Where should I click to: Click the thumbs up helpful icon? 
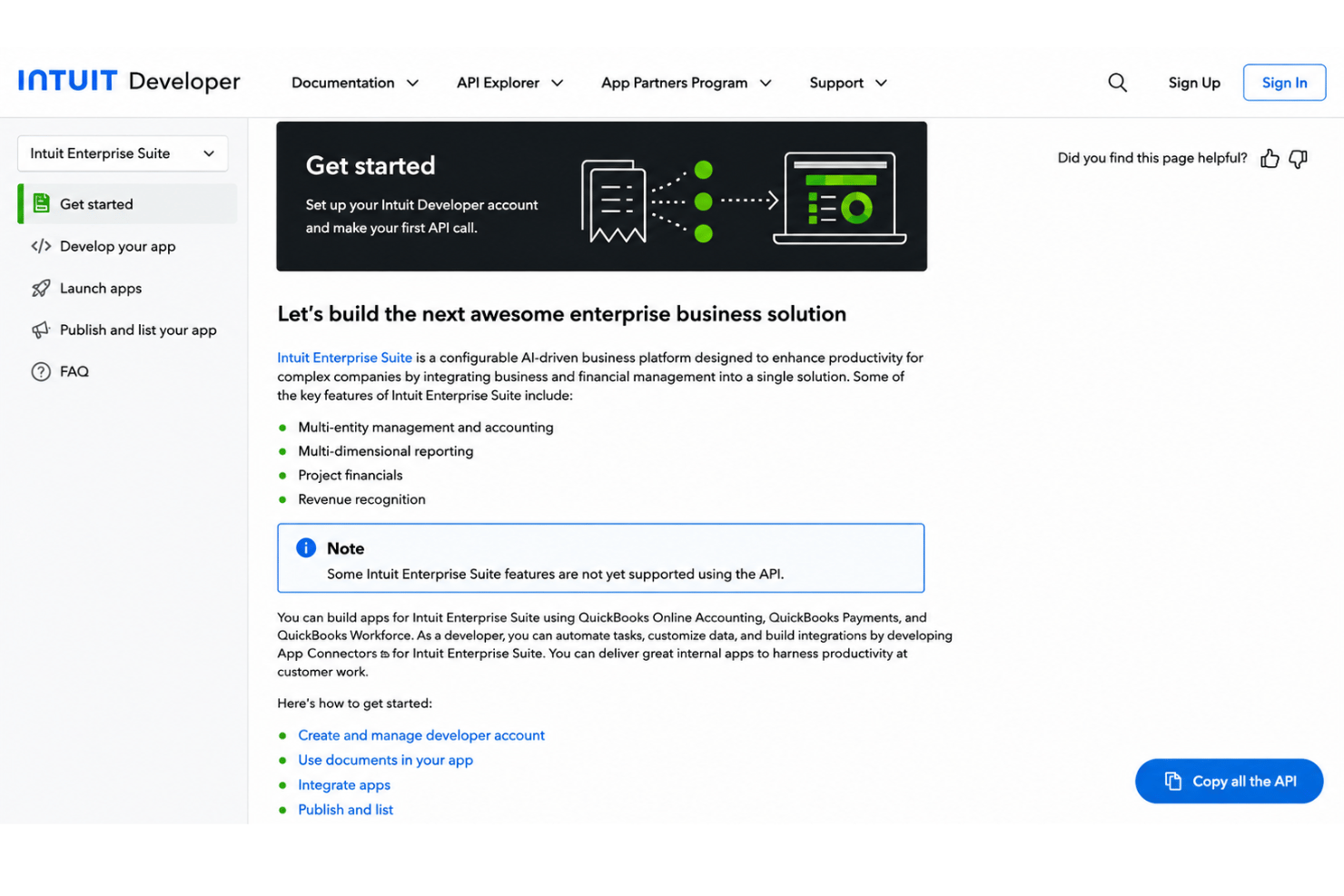1270,159
